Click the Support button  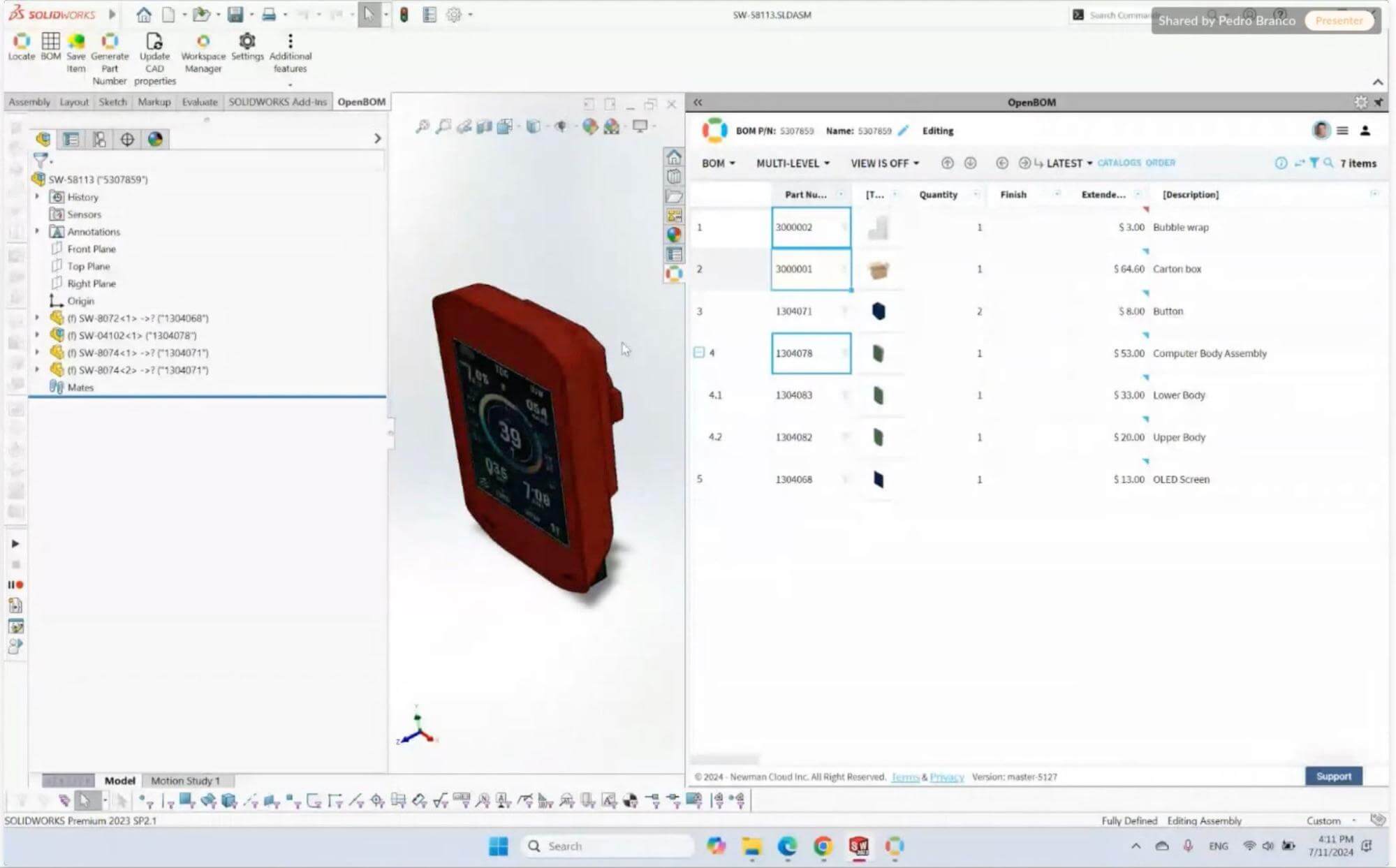coord(1333,777)
